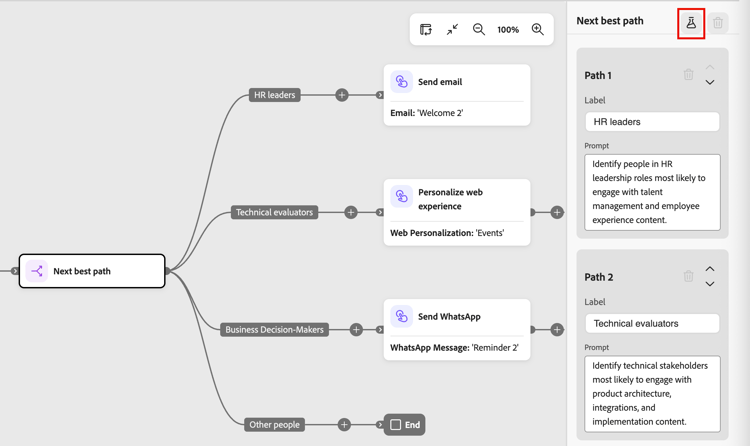This screenshot has width=750, height=446.
Task: Click the Web Personalization: 'Events' detail text
Action: pos(447,233)
